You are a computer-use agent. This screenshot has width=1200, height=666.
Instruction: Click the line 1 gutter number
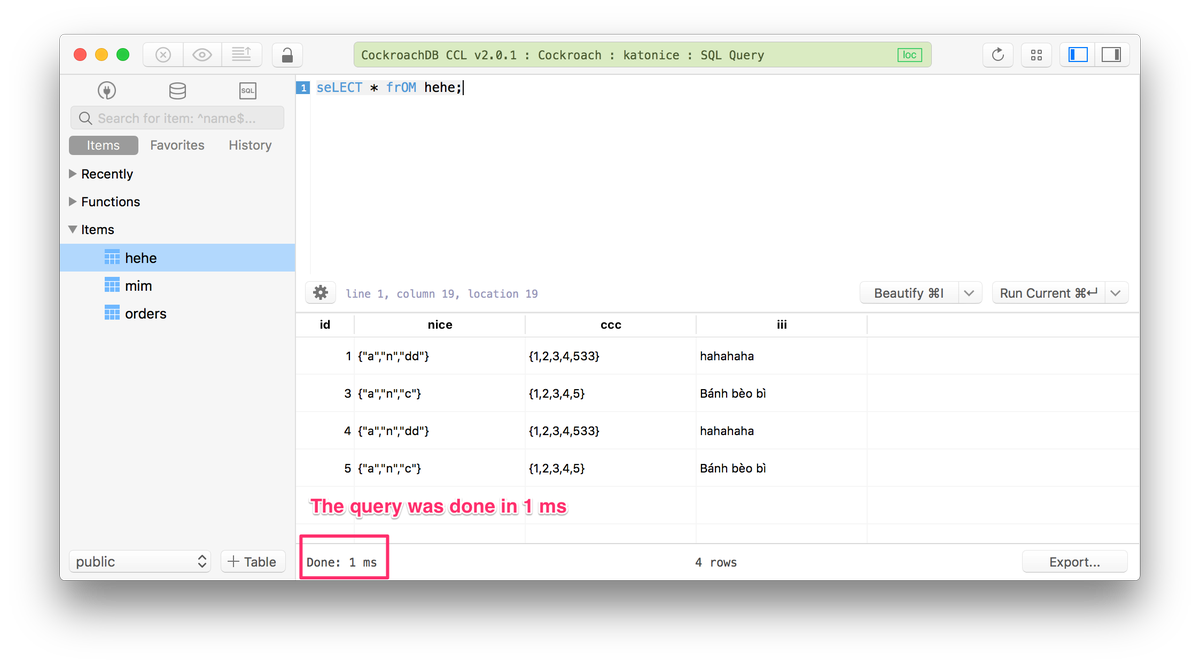(x=303, y=88)
